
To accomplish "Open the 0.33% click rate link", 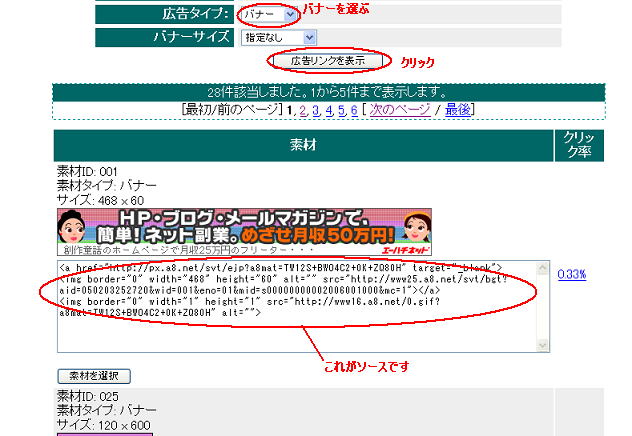I will 572,274.
